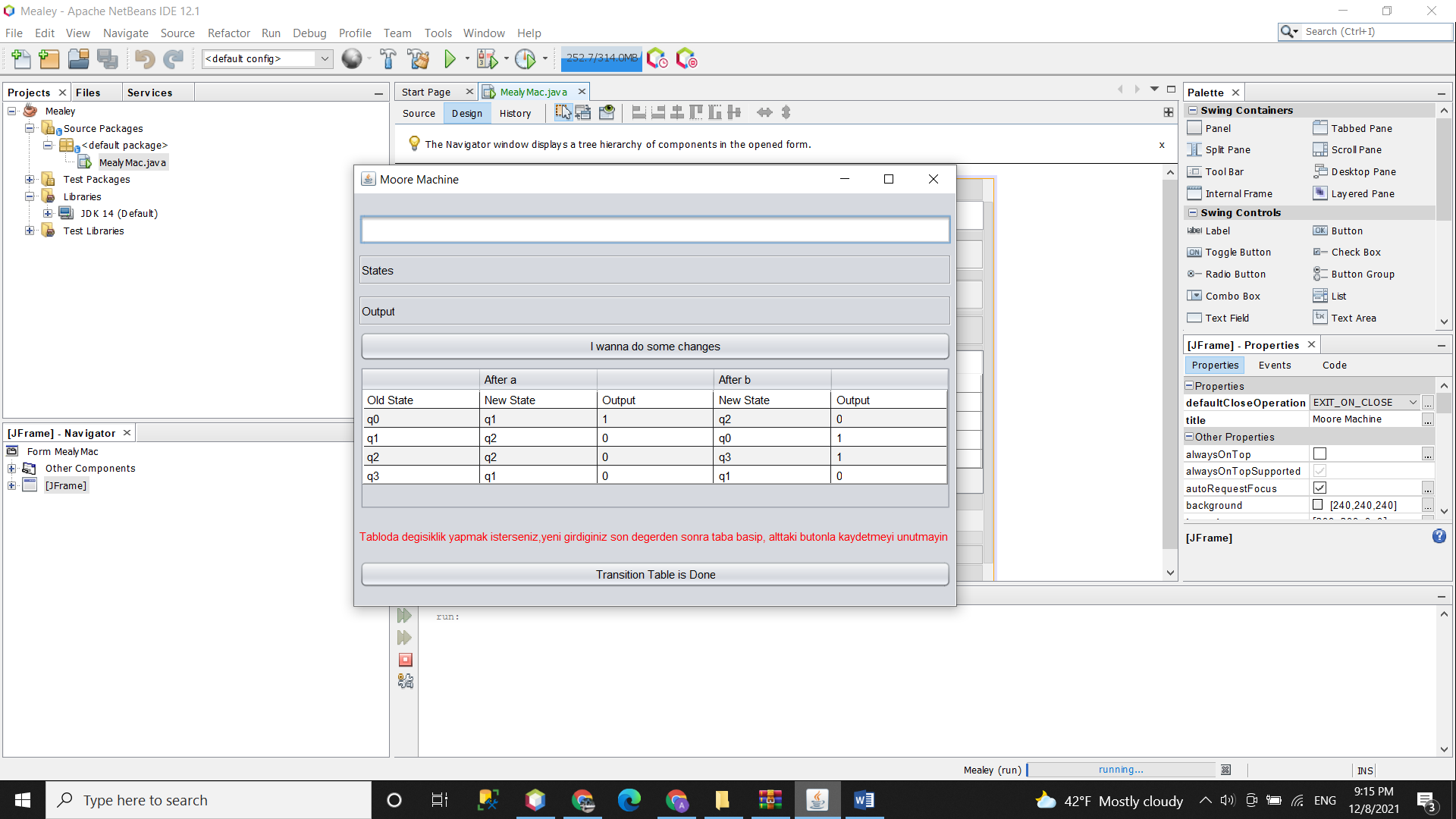Click 'I wanna do some changes' button
Viewport: 1456px width, 819px height.
pyautogui.click(x=655, y=347)
